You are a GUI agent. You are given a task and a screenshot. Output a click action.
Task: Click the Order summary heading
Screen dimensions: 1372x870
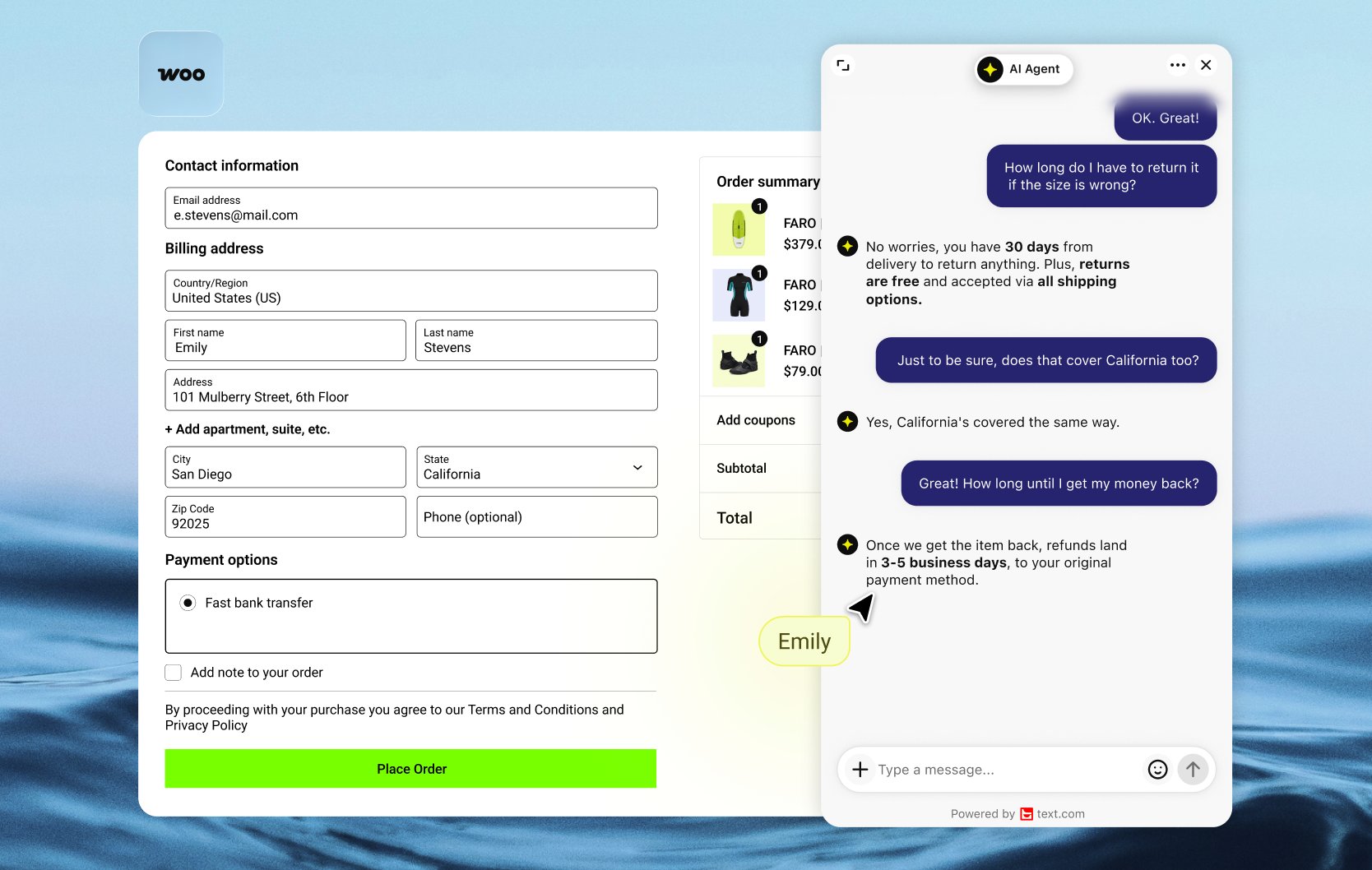click(x=768, y=182)
